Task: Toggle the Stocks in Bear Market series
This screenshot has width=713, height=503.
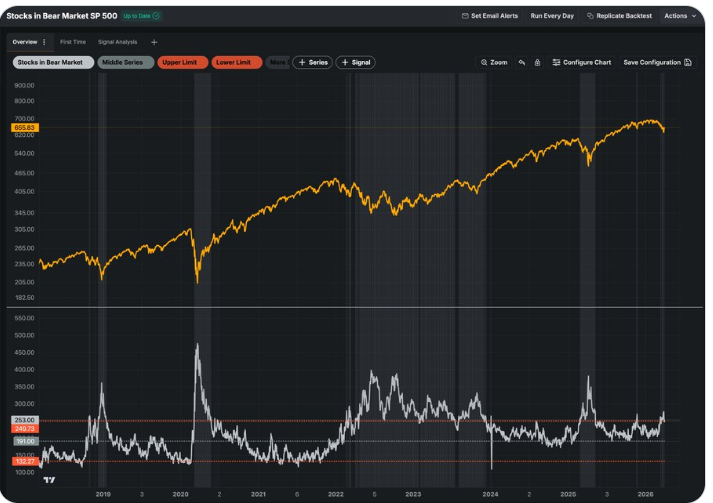Action: coord(53,62)
